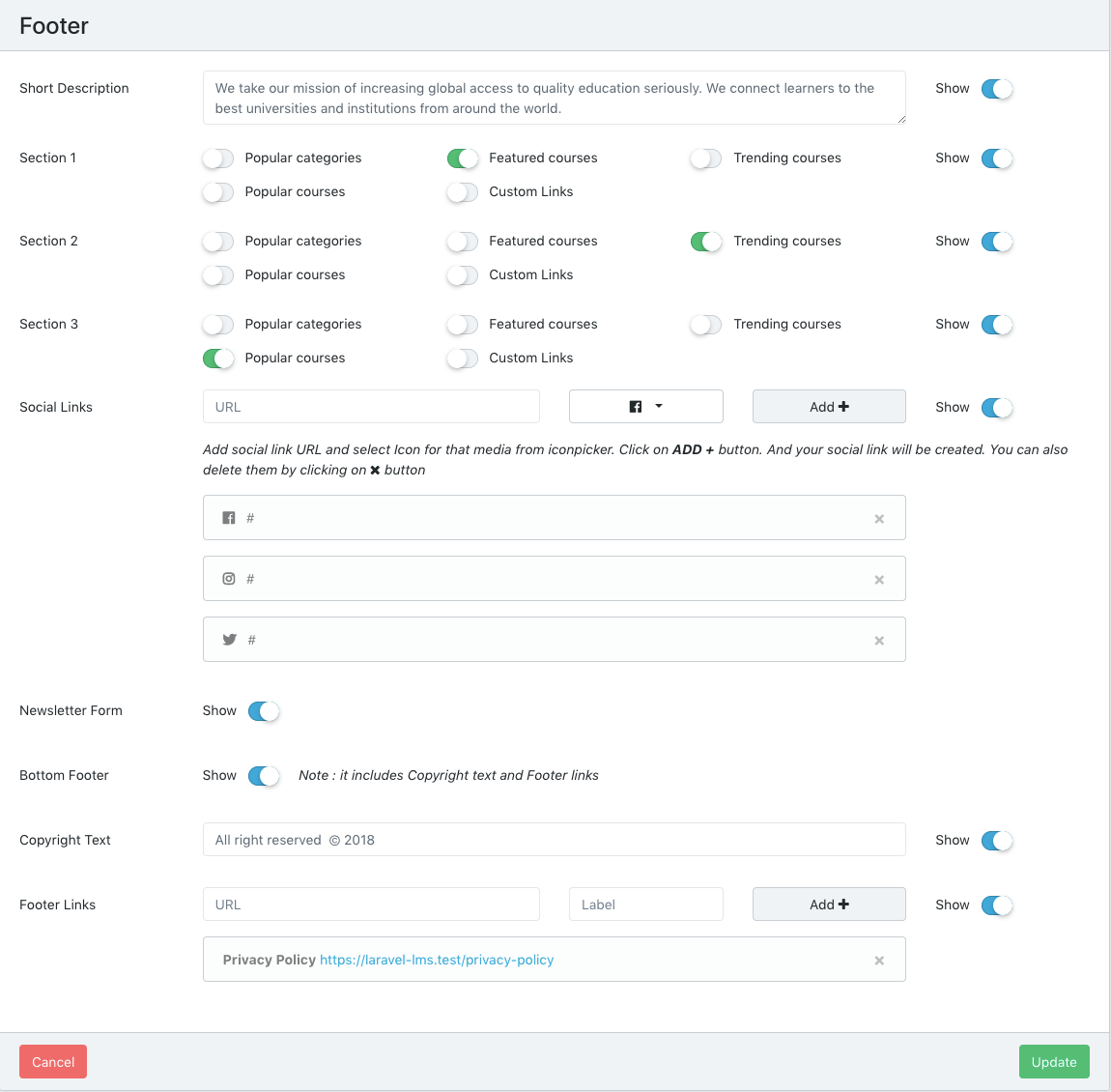Disable Popular courses in Section 3
Image resolution: width=1111 pixels, height=1092 pixels.
[218, 359]
